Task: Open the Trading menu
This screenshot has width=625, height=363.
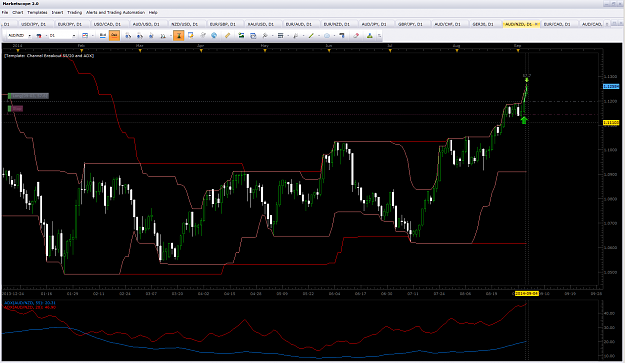Action: pyautogui.click(x=75, y=12)
